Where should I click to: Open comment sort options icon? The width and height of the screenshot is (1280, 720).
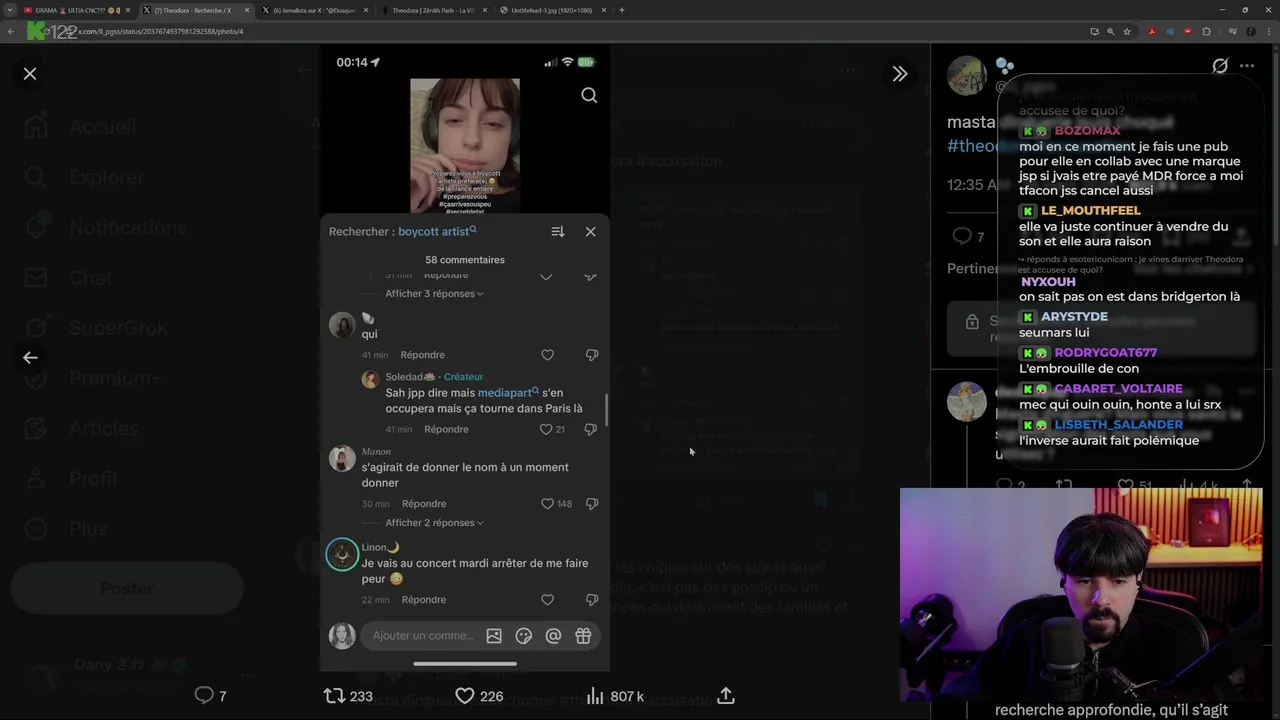pos(558,231)
